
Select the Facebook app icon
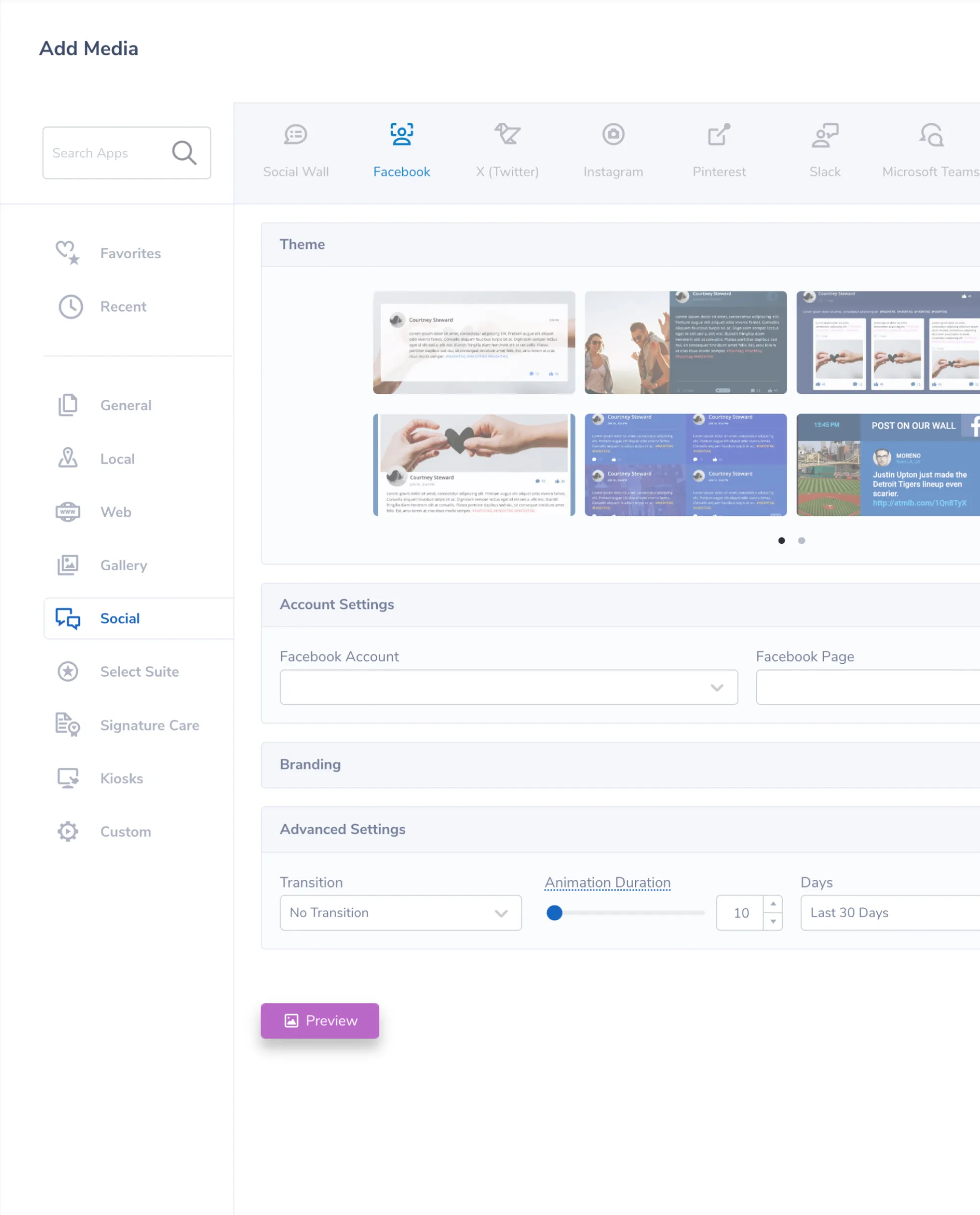pos(401,134)
